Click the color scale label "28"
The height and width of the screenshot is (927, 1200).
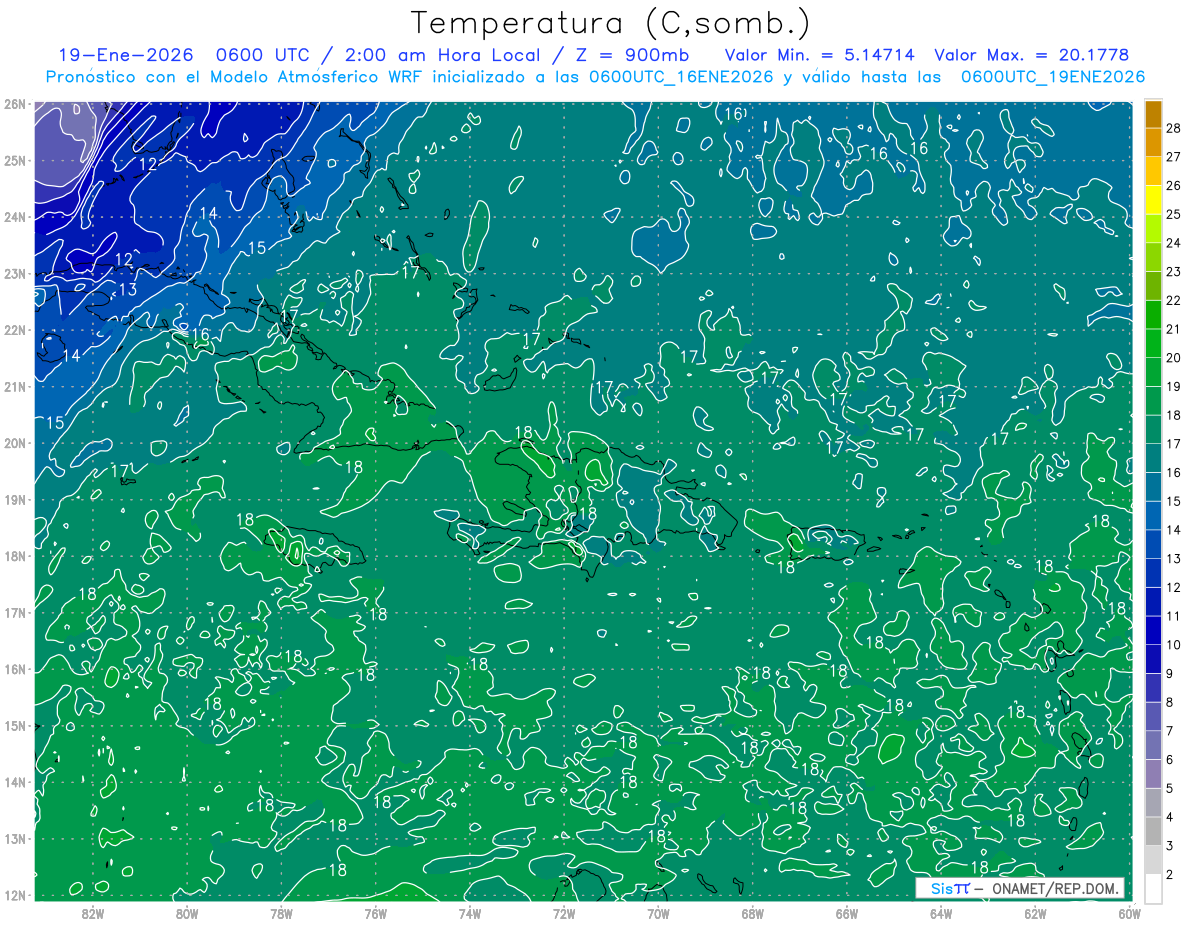tap(1174, 129)
